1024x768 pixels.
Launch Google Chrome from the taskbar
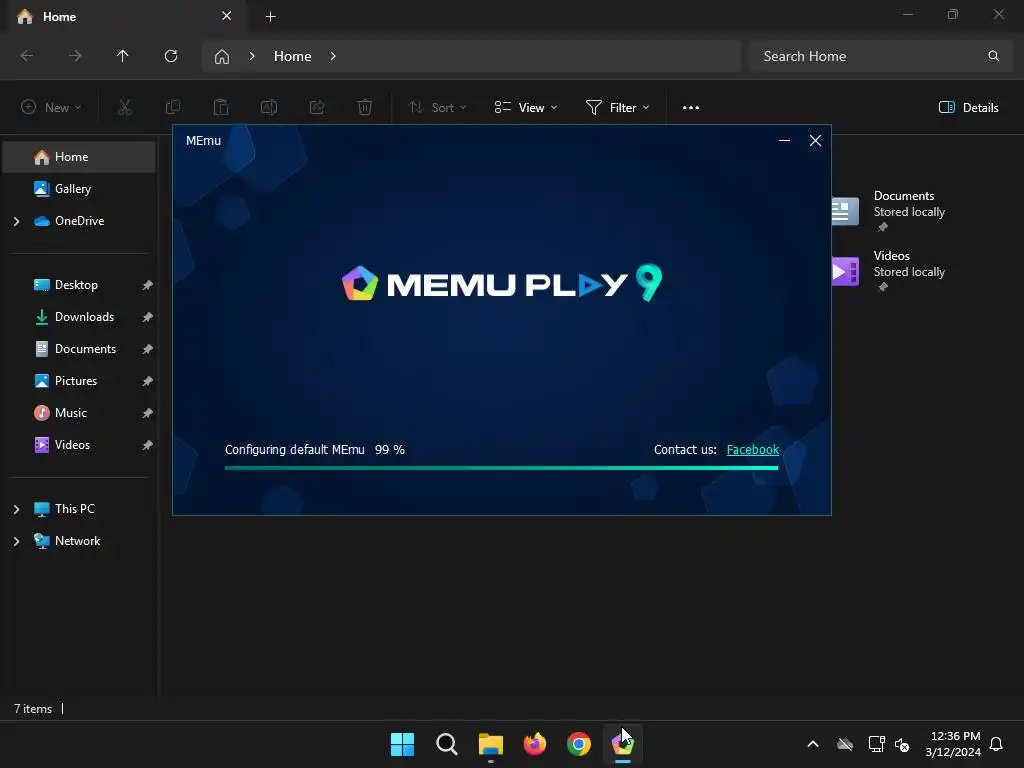click(x=579, y=744)
